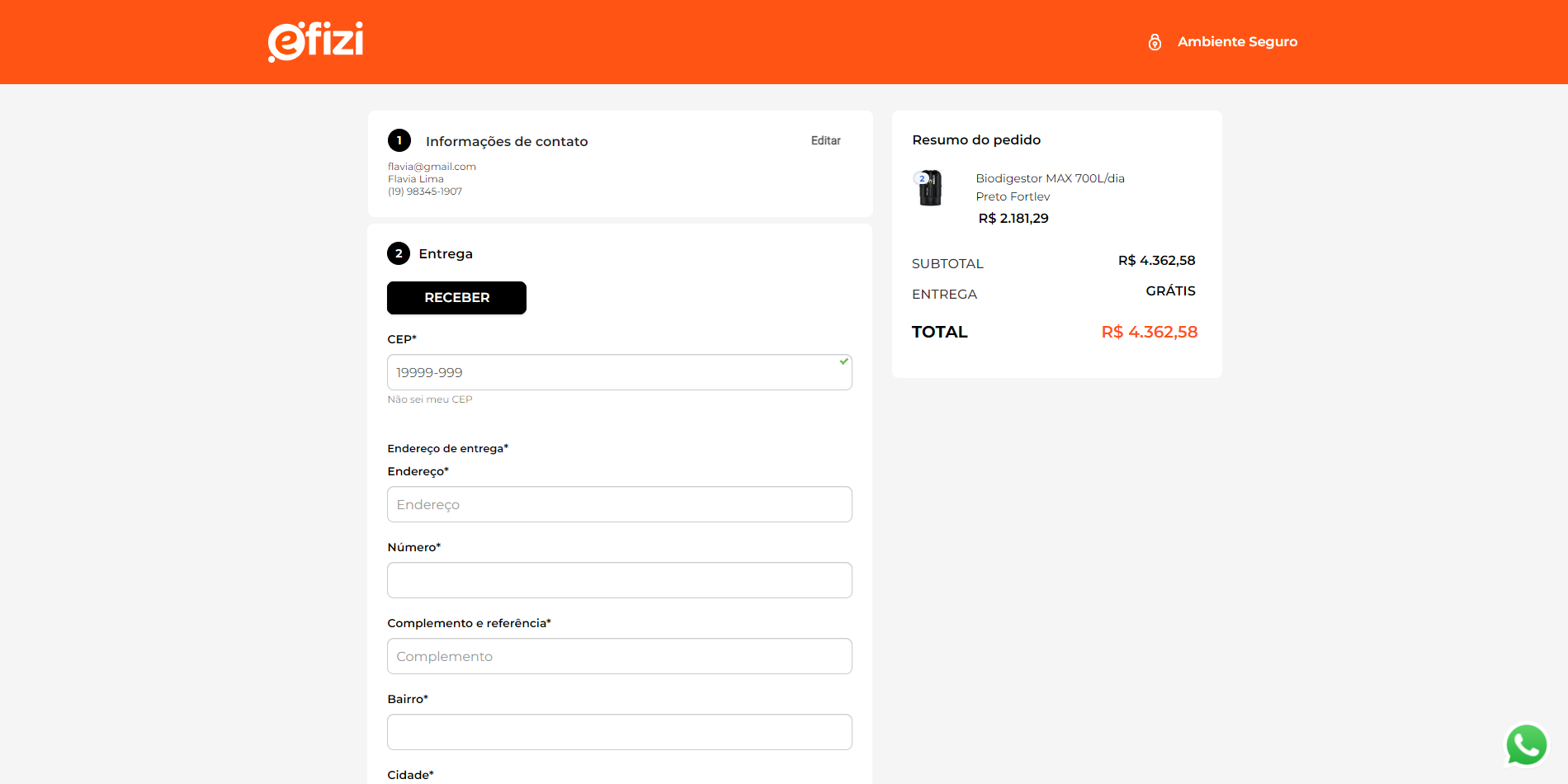
Task: Click the secure environment lock icon
Action: [x=1155, y=42]
